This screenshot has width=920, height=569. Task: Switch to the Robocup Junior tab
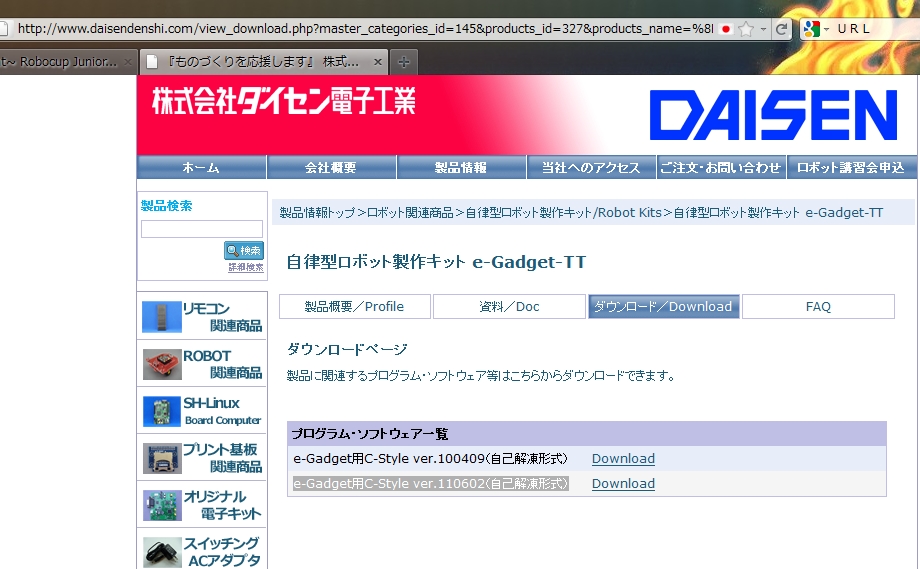(62, 62)
